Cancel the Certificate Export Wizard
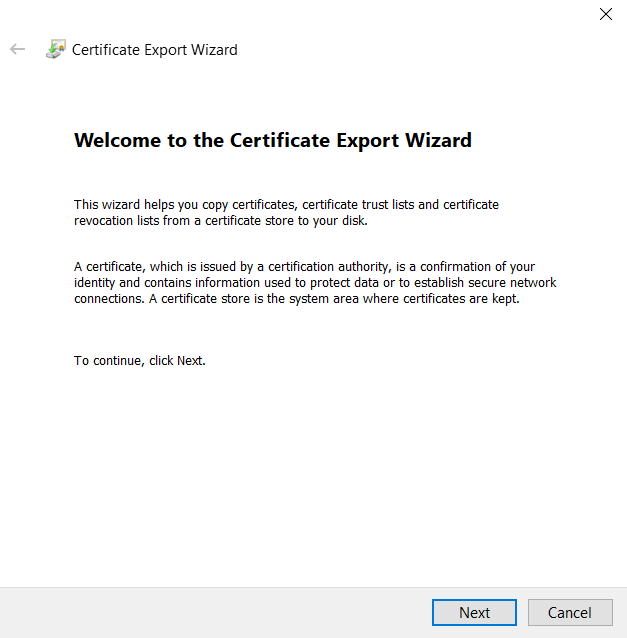 (x=570, y=612)
